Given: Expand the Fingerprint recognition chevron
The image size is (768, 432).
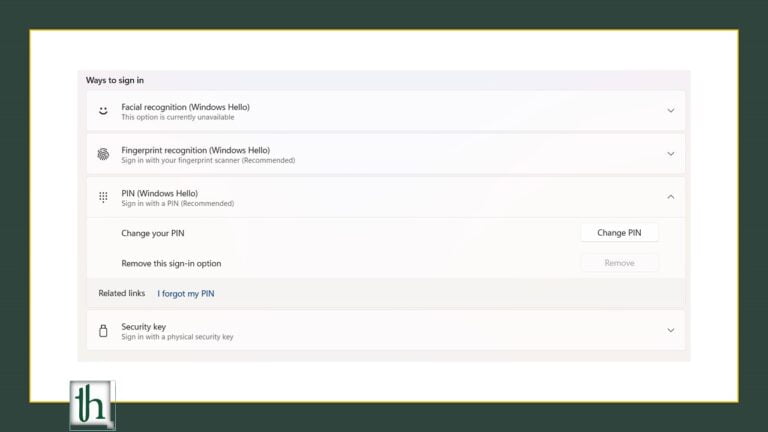Looking at the screenshot, I should pos(670,154).
